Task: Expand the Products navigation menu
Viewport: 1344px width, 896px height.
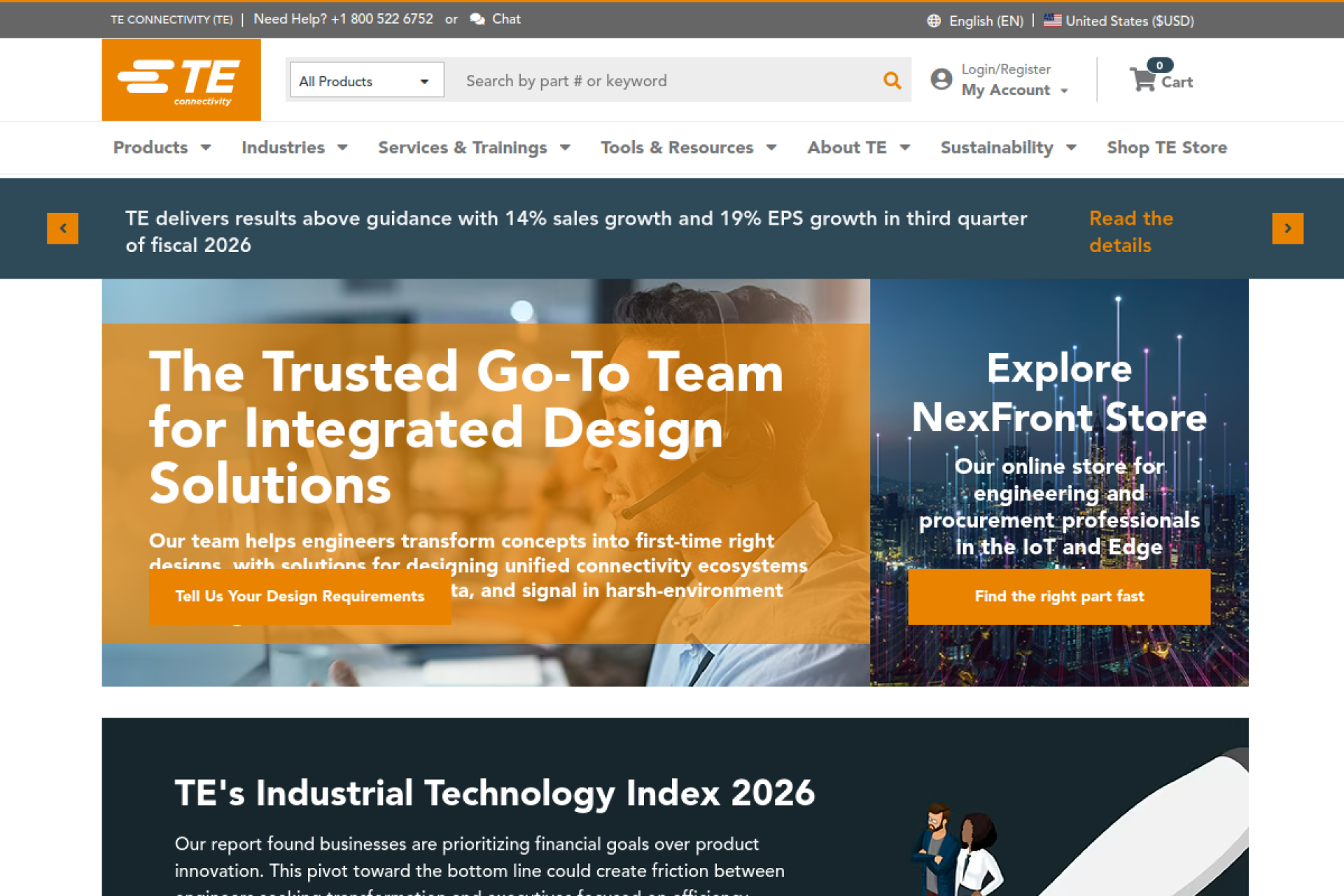Action: [162, 148]
